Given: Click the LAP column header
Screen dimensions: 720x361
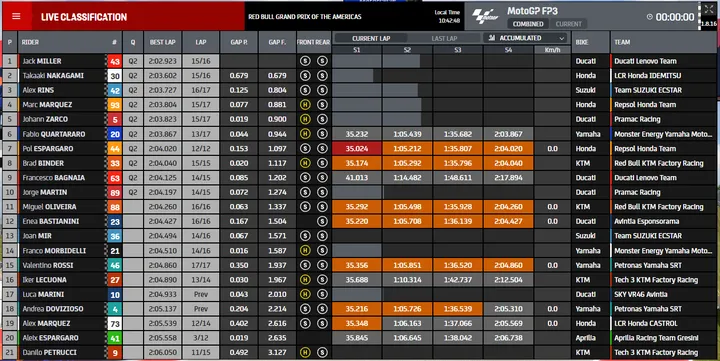Looking at the screenshot, I should tap(201, 42).
